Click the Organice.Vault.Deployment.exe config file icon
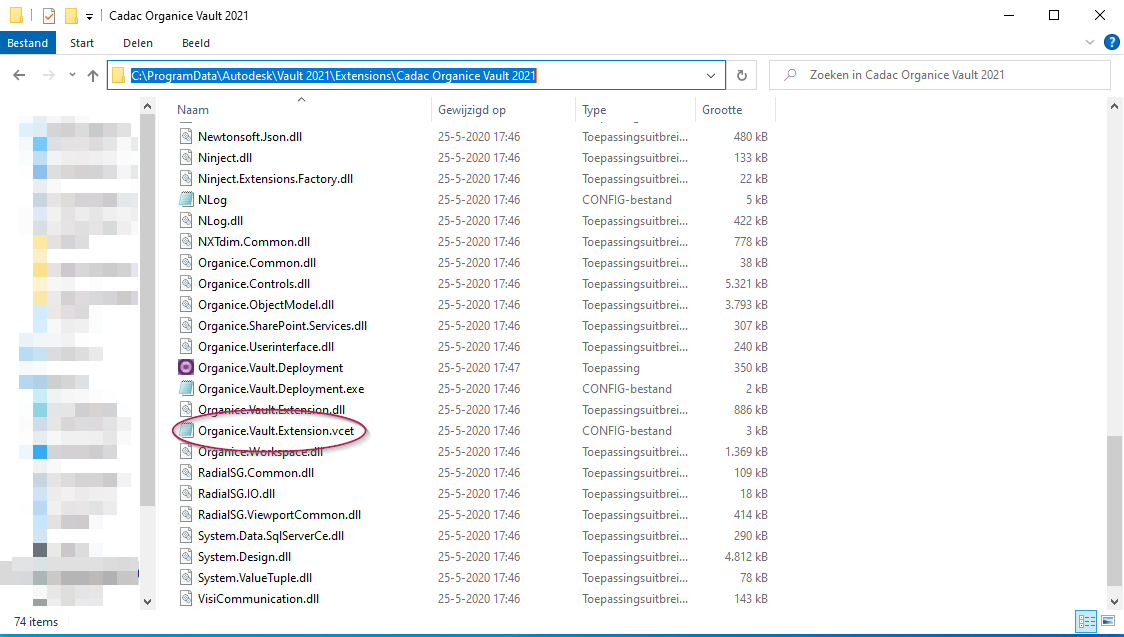Image resolution: width=1124 pixels, height=637 pixels. [x=186, y=388]
